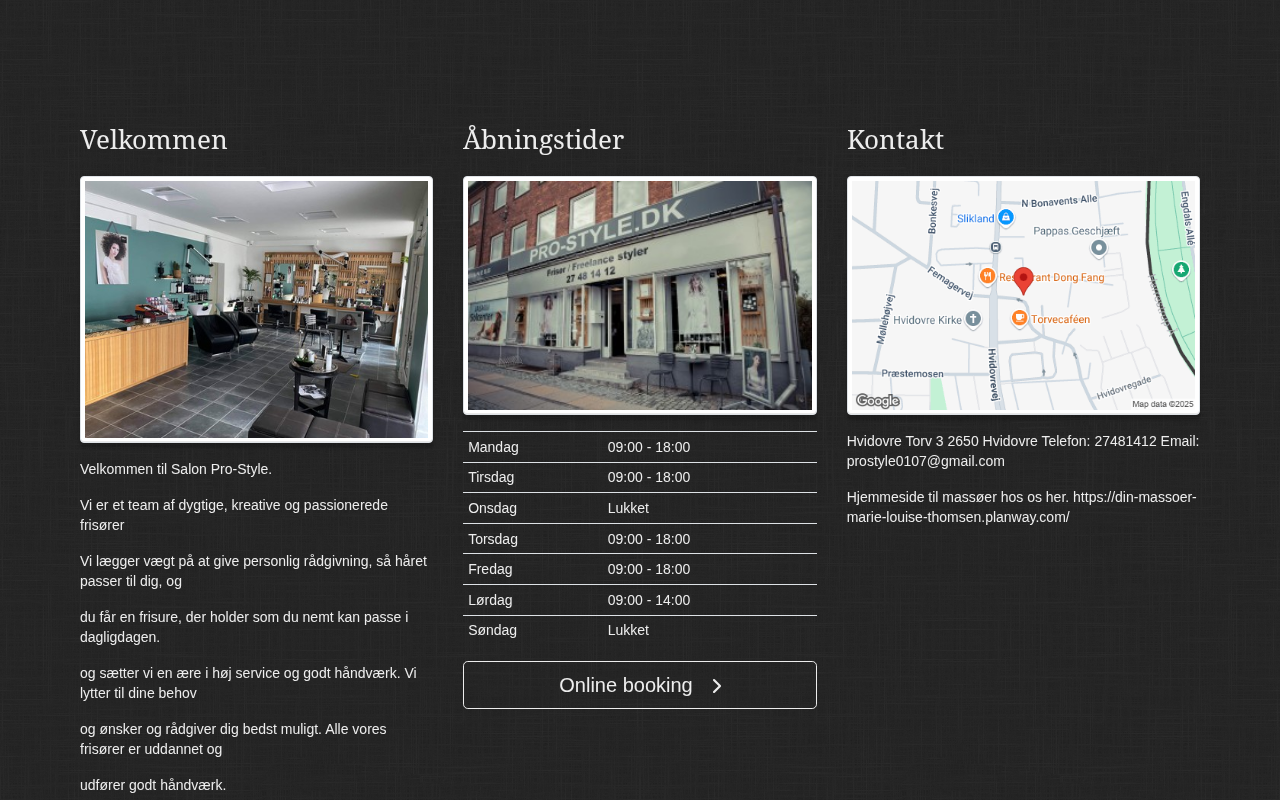Click Lørdag's hours 09:00 - 14:00
The width and height of the screenshot is (1280, 800).
click(649, 600)
